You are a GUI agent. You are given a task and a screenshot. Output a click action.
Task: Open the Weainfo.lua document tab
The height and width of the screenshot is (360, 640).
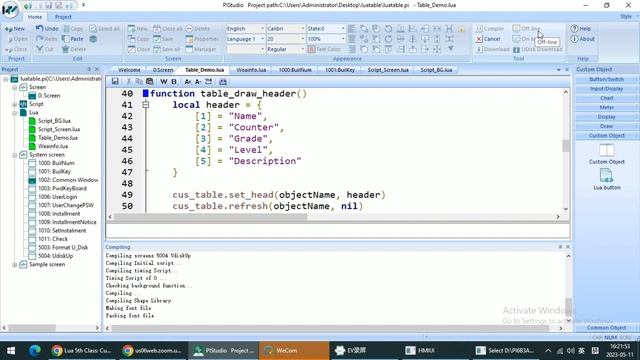[x=251, y=70]
